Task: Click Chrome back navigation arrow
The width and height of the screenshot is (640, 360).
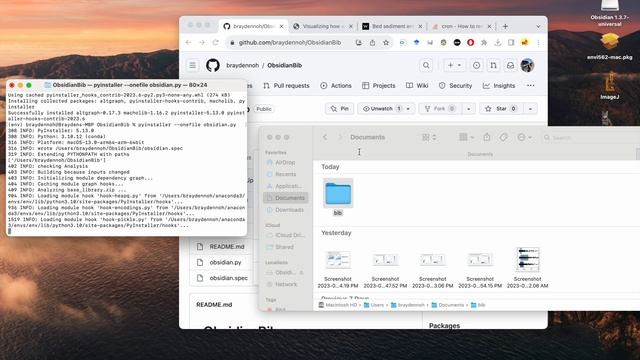Action: (x=188, y=42)
